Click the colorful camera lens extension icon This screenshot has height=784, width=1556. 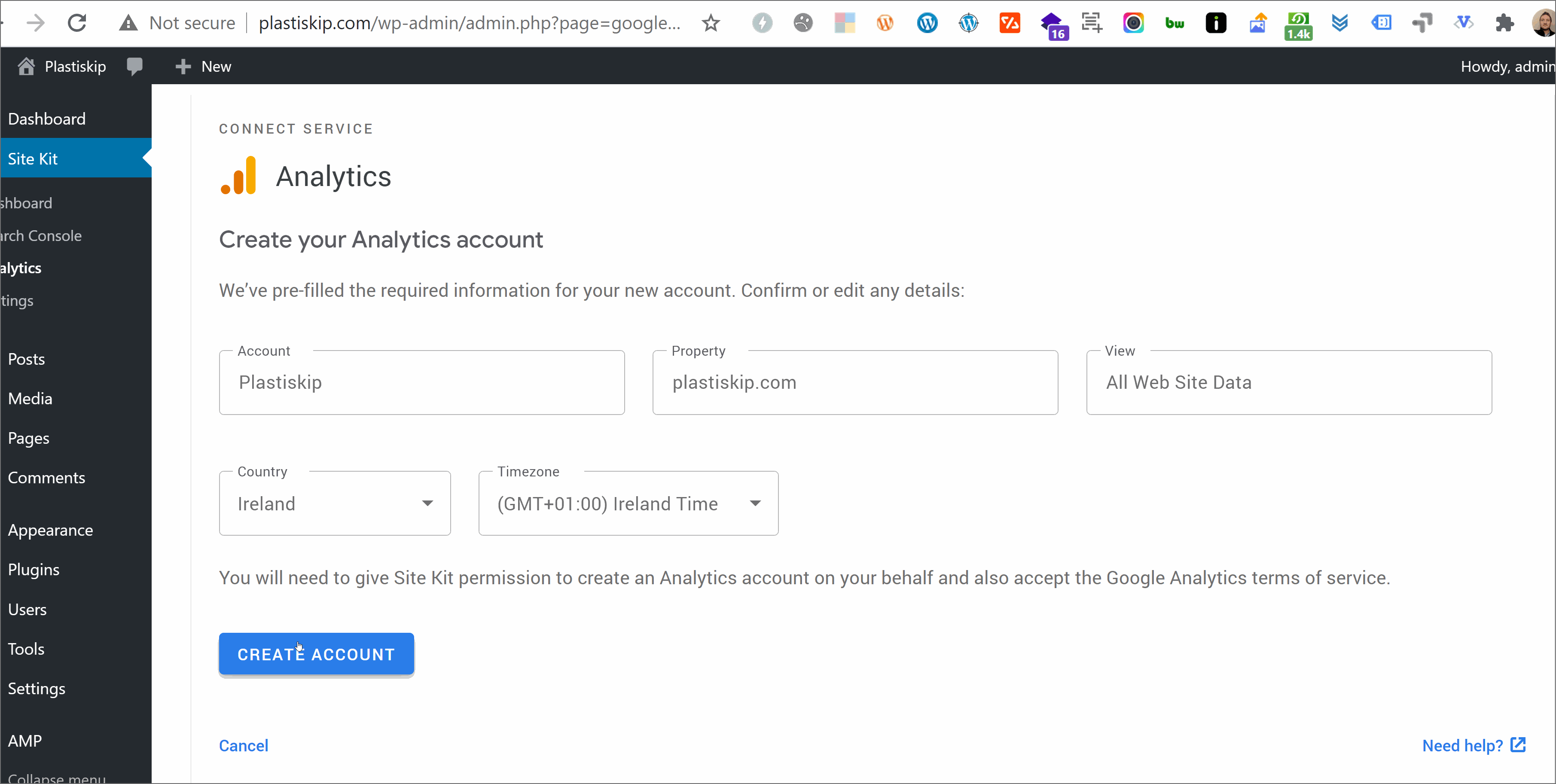pos(1133,23)
